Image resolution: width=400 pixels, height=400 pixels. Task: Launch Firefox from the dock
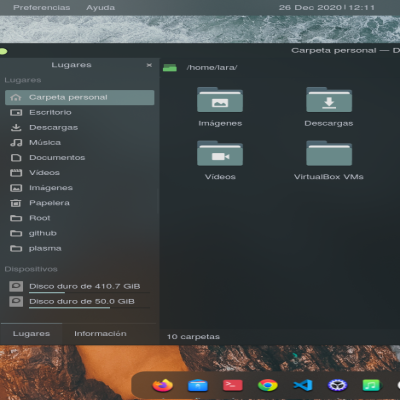[163, 385]
